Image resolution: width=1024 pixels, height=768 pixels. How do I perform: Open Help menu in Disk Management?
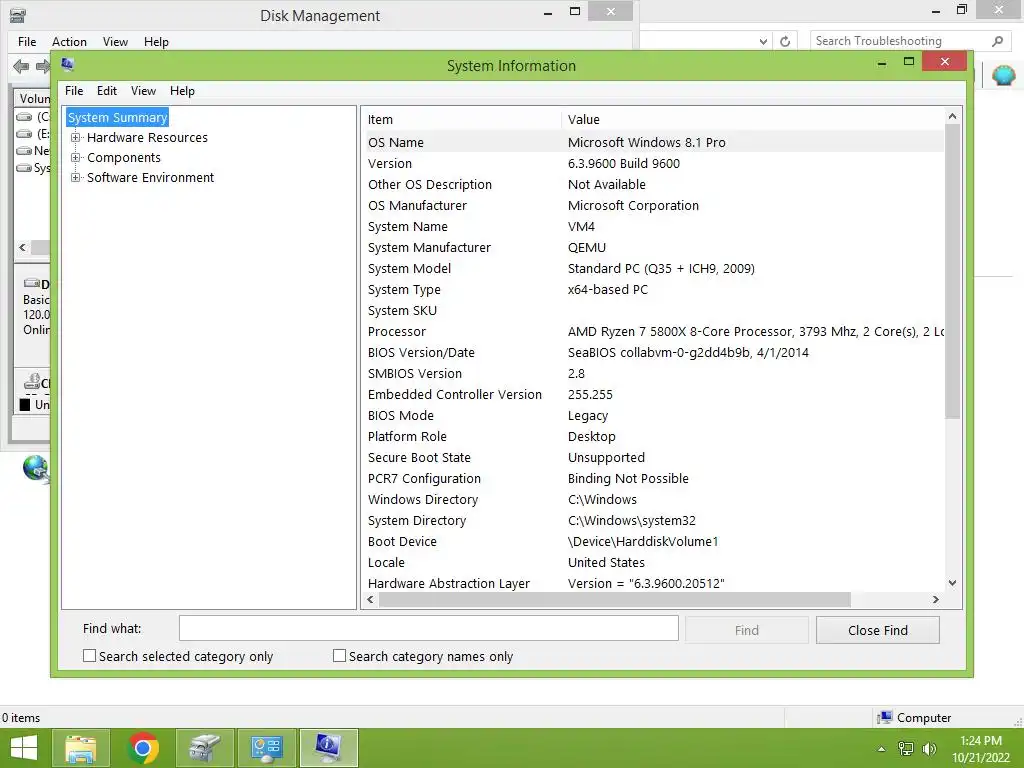point(156,42)
